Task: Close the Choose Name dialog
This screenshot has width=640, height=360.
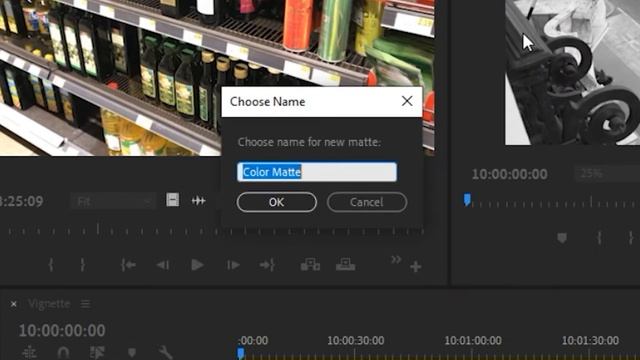Action: tap(407, 101)
